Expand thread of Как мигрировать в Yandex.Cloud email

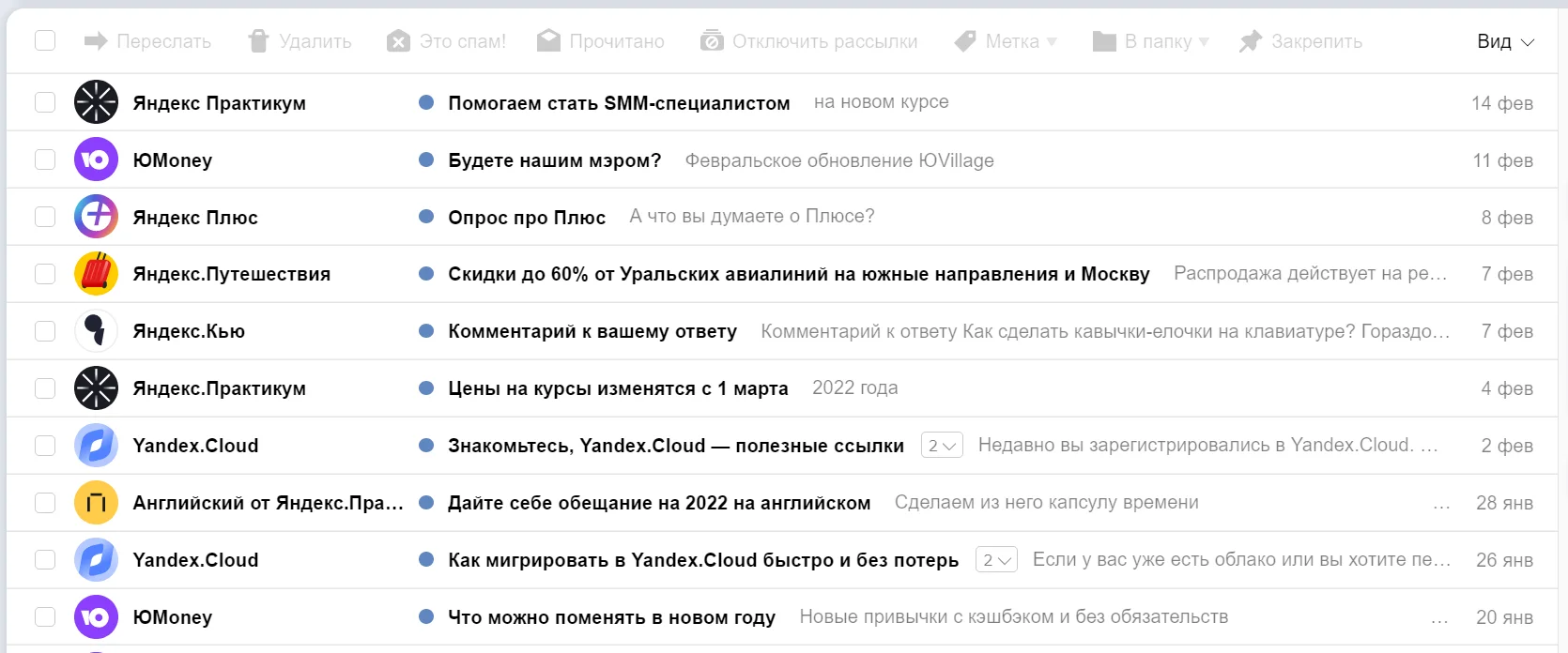(x=996, y=560)
